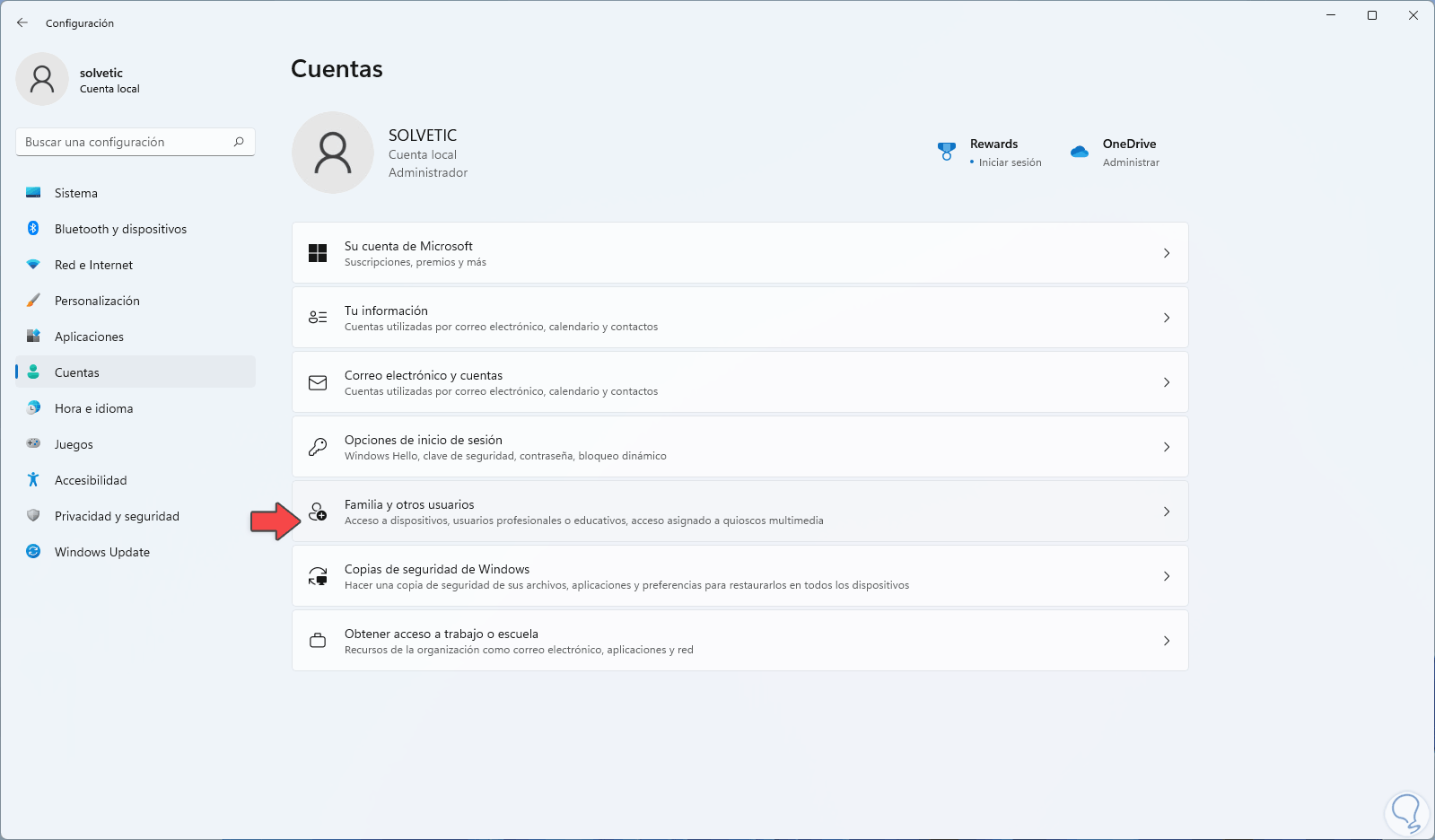Viewport: 1435px width, 840px height.
Task: Click the briefcase icon for work access
Action: 318,641
